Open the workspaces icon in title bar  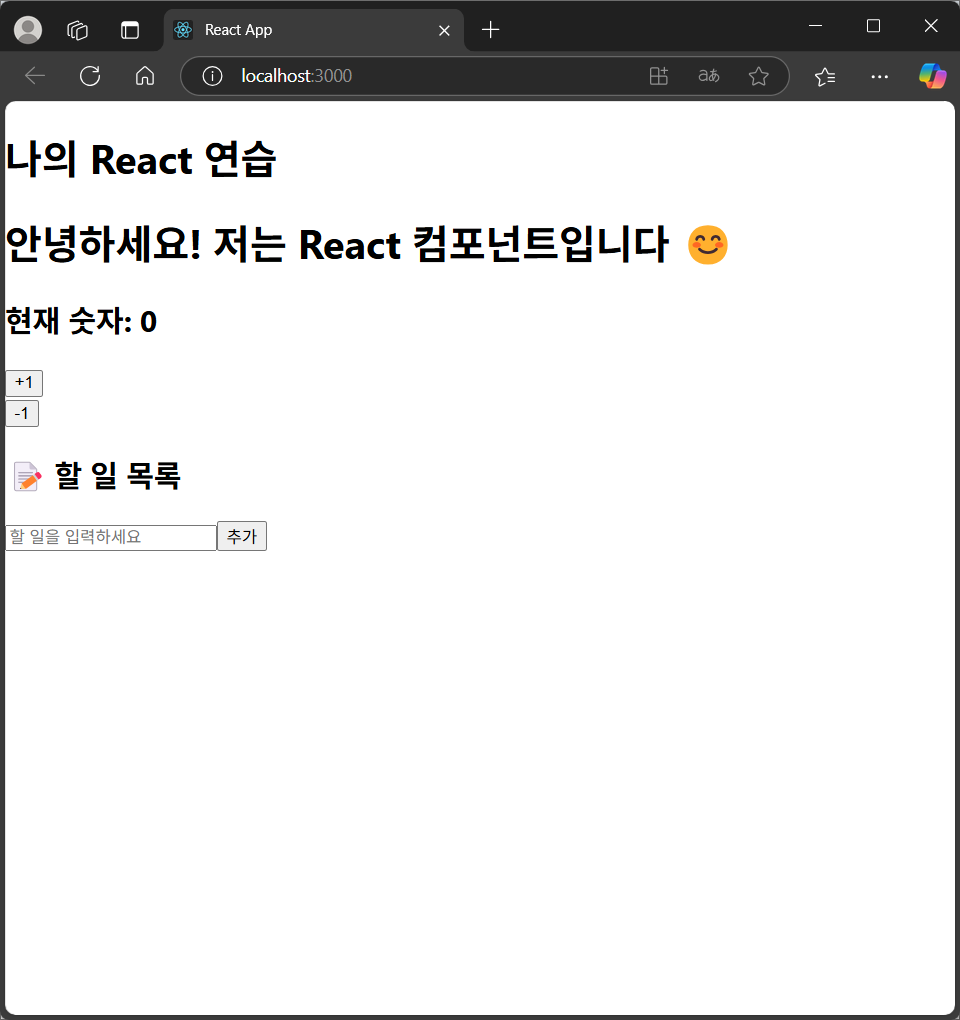[77, 30]
